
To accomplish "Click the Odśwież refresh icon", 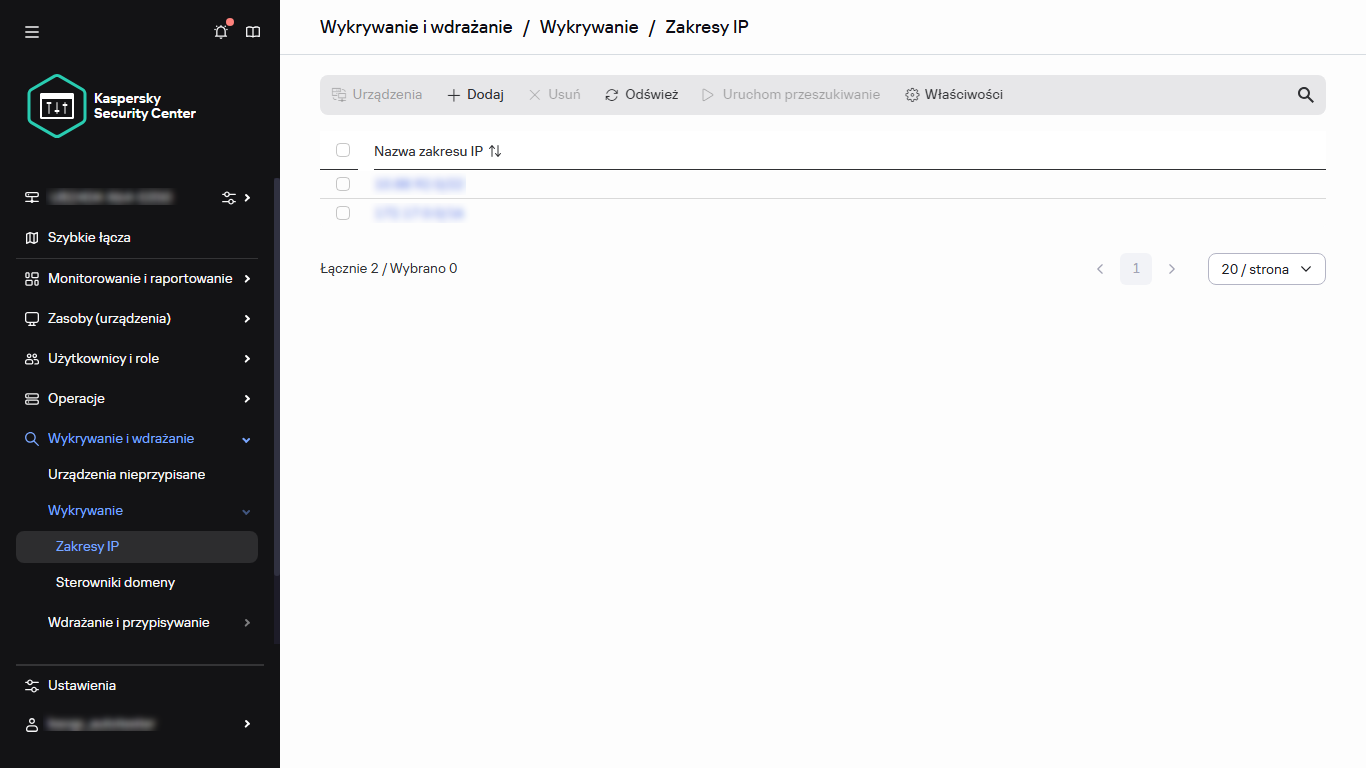I will coord(611,94).
